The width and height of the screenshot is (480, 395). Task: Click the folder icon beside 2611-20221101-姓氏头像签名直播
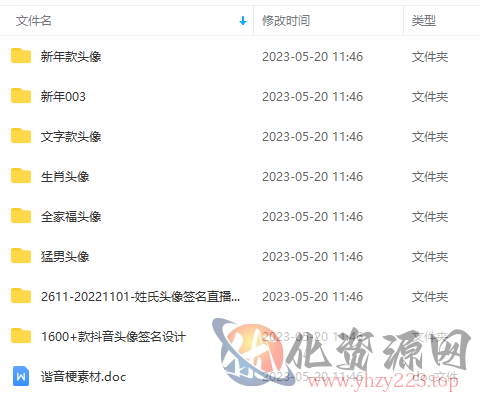[21, 296]
